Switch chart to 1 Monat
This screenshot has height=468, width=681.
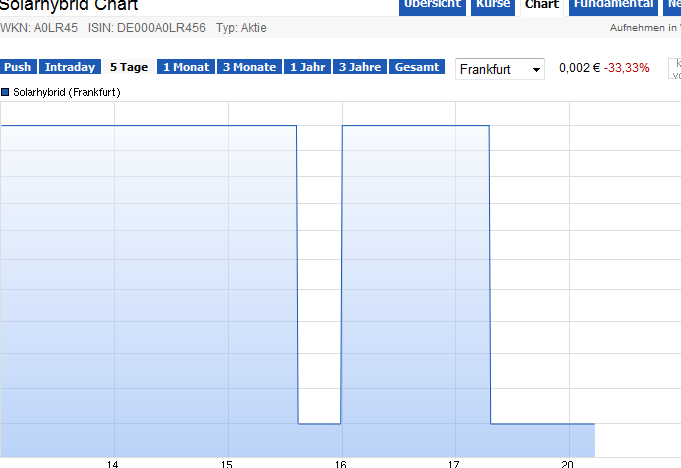(x=185, y=67)
